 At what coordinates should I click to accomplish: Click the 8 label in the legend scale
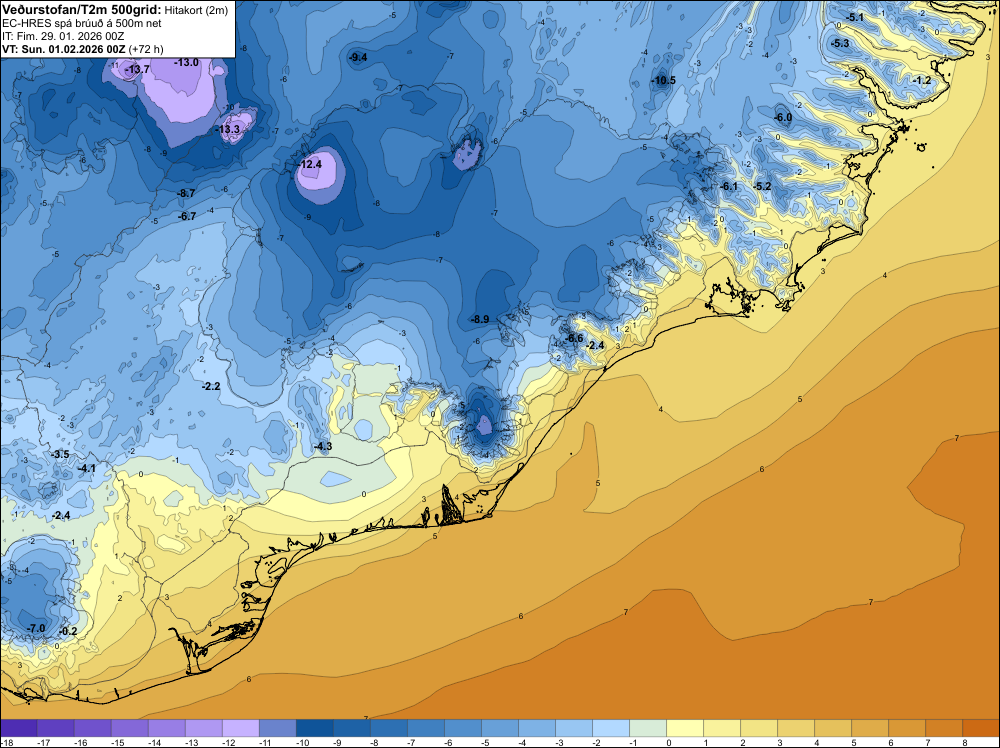pyautogui.click(x=965, y=743)
